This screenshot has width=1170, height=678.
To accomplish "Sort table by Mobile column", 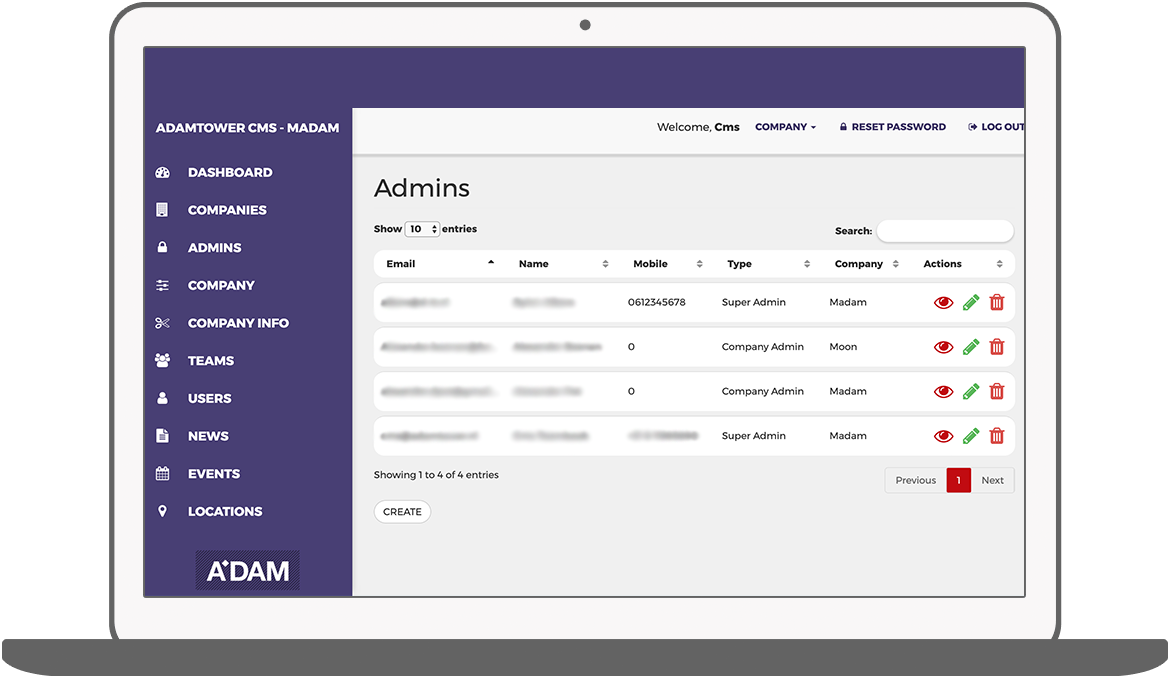I will tap(668, 263).
